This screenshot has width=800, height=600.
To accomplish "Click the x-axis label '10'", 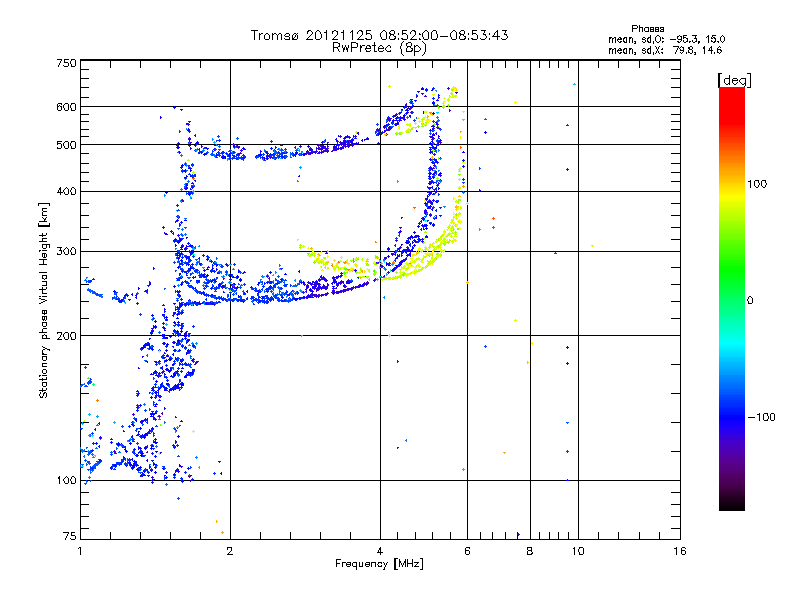I will click(578, 551).
